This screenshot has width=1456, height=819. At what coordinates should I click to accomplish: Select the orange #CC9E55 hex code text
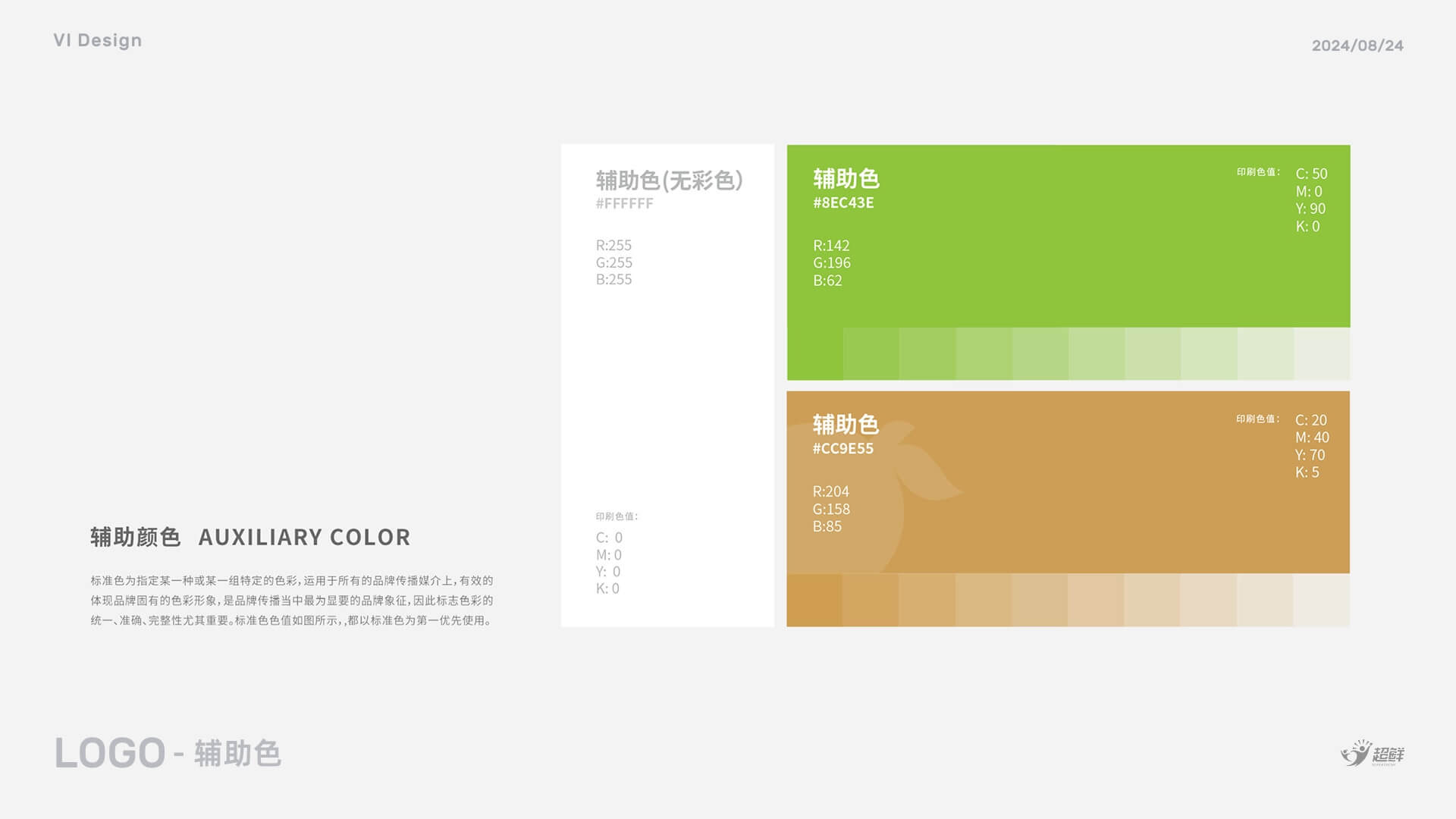[843, 448]
